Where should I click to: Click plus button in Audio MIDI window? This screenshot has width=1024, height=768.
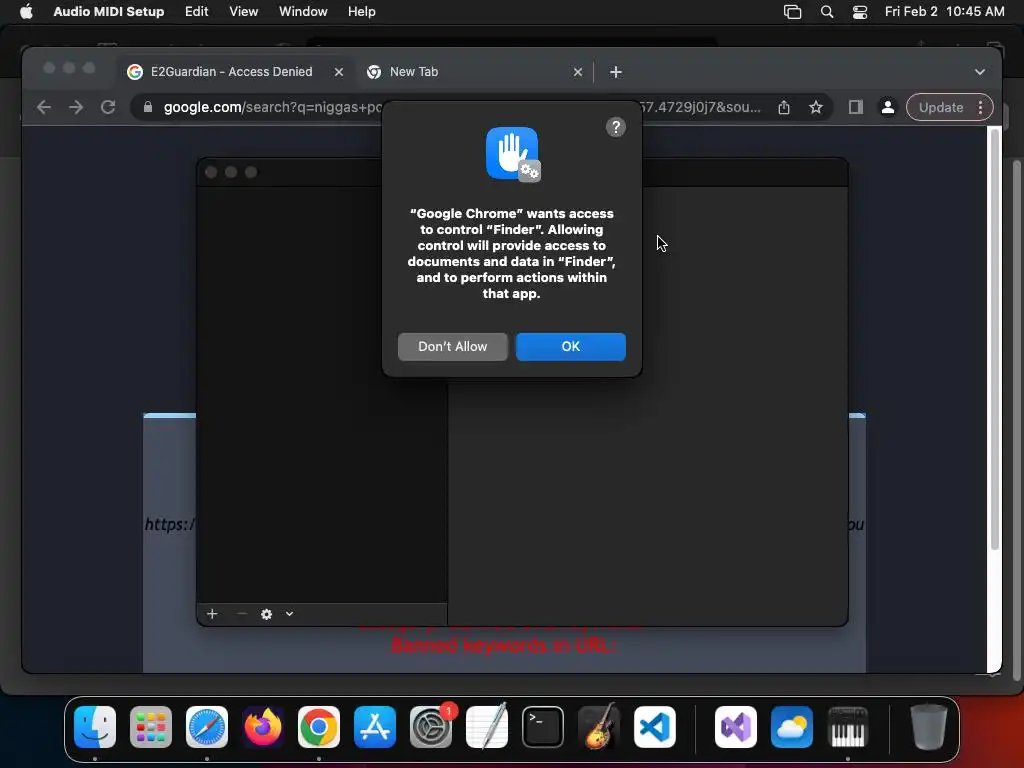click(x=212, y=614)
